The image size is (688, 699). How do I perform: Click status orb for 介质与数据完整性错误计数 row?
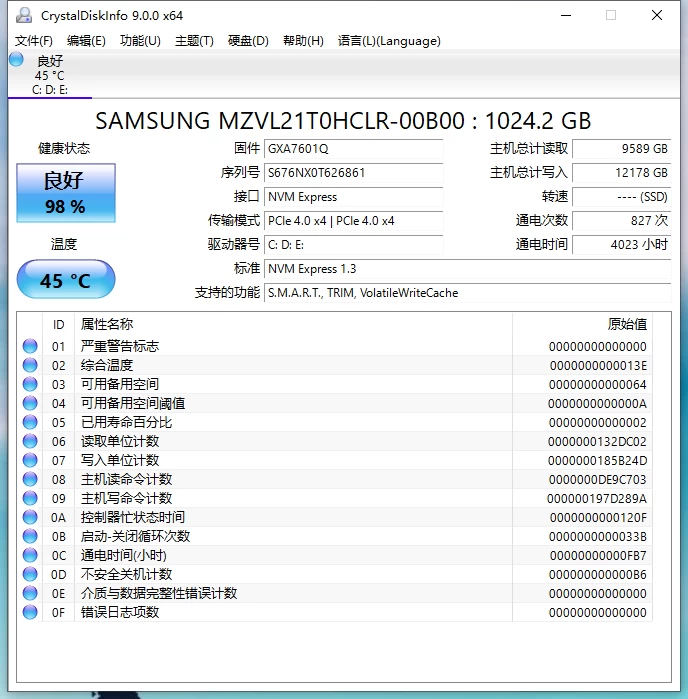pyautogui.click(x=30, y=593)
